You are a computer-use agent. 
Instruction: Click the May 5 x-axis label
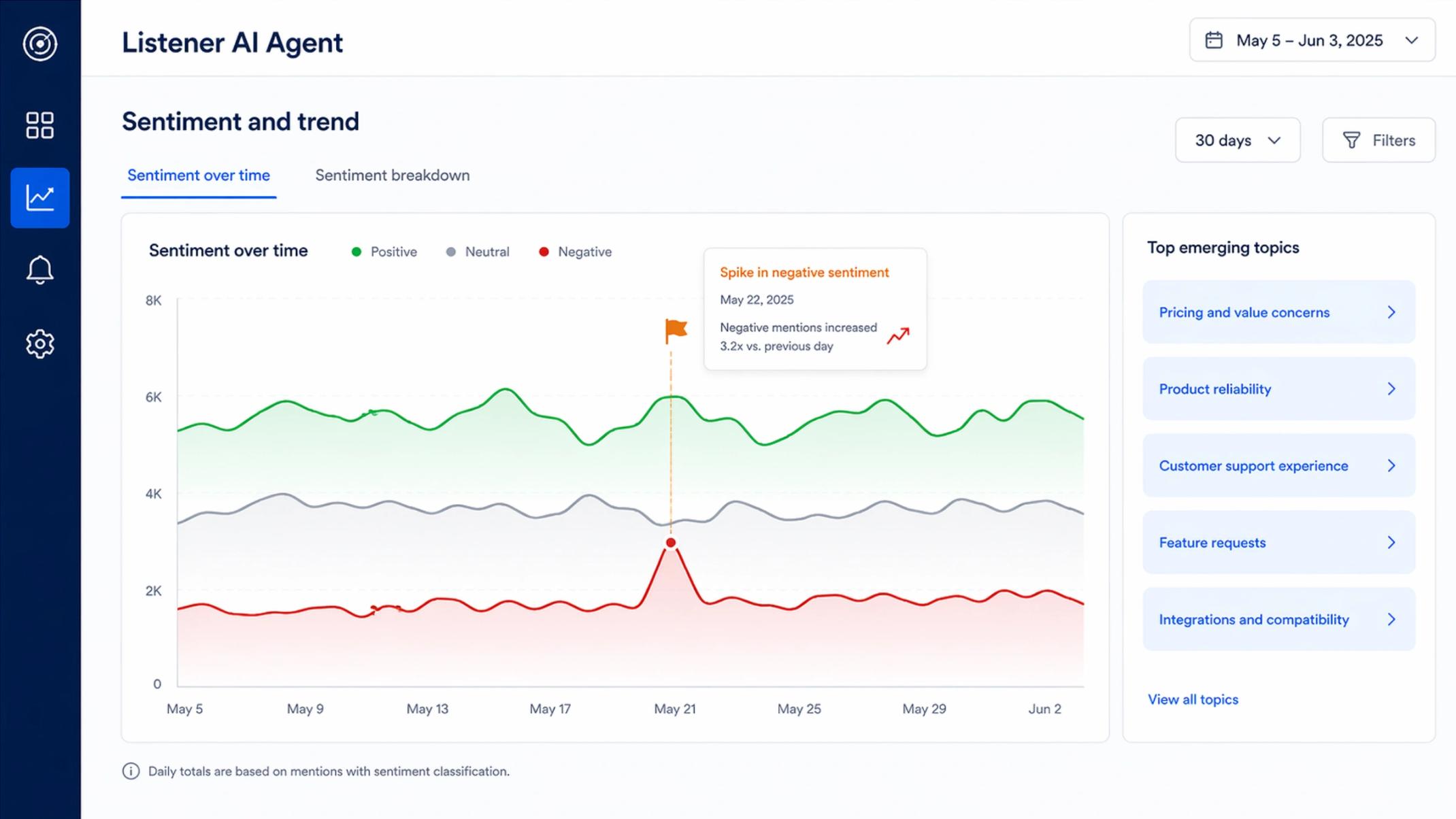(x=184, y=709)
